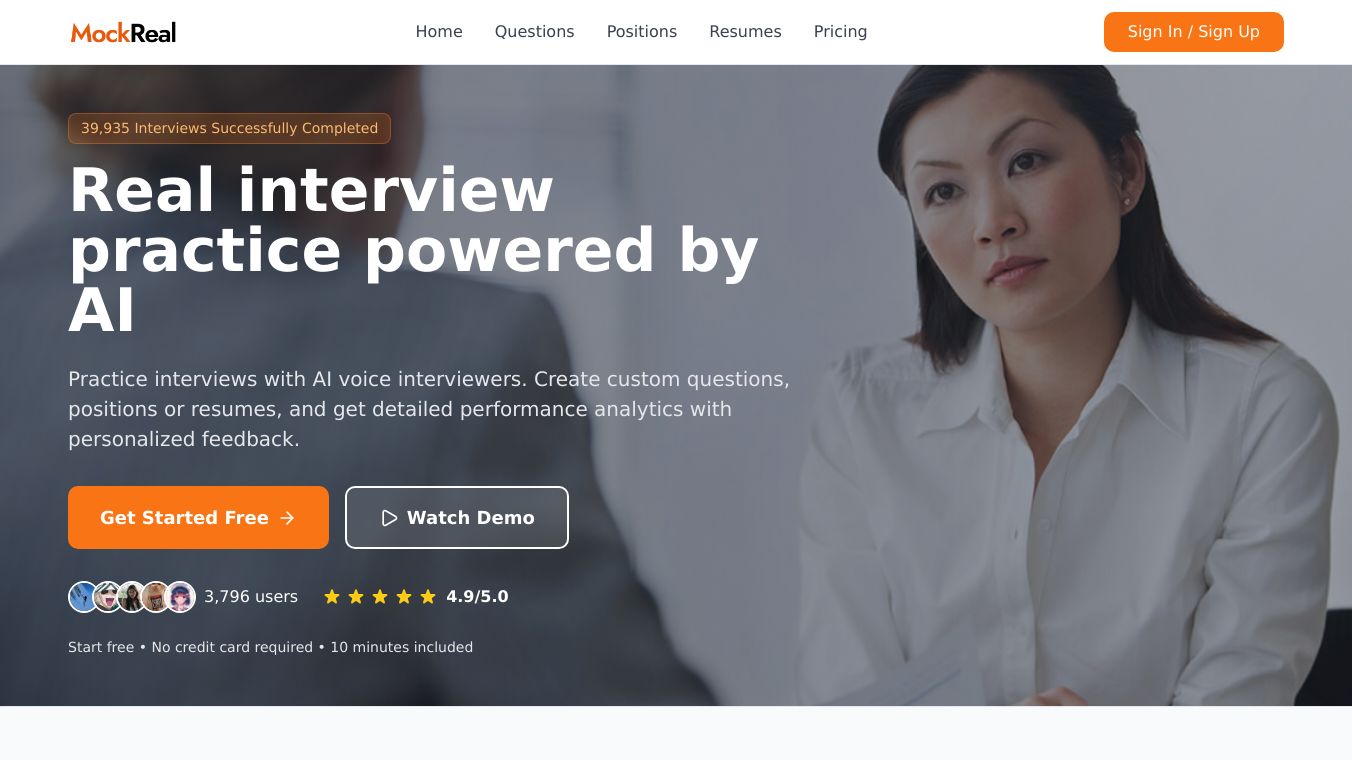The width and height of the screenshot is (1352, 760).
Task: Open the Home nav item
Action: pyautogui.click(x=439, y=32)
